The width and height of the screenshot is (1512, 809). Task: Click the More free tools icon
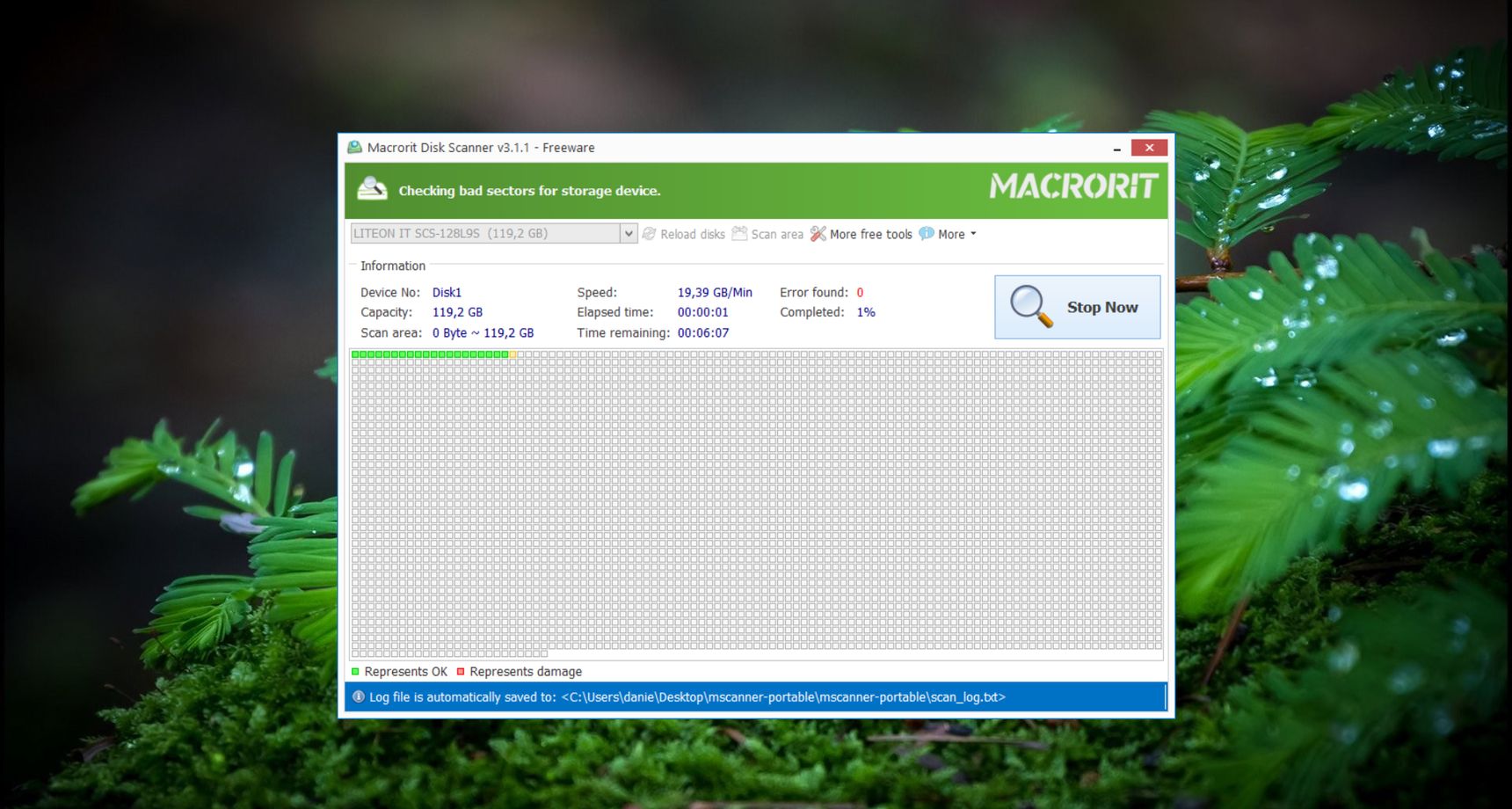[818, 233]
